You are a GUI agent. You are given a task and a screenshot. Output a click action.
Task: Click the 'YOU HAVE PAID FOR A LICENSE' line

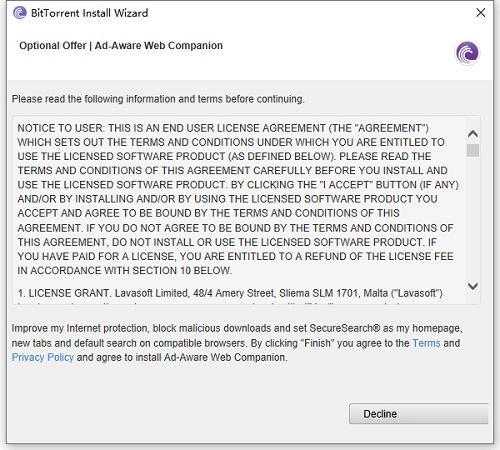click(235, 256)
